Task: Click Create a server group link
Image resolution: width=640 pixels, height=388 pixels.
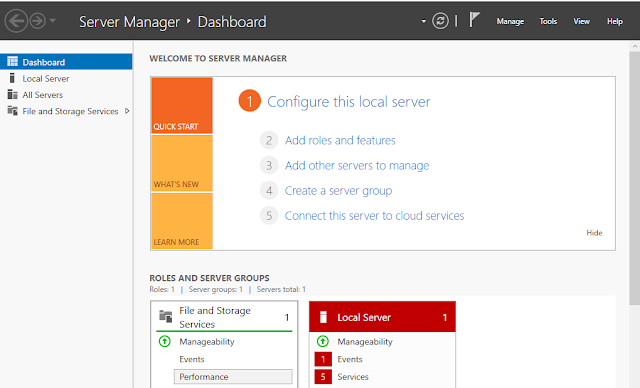Action: pos(338,191)
